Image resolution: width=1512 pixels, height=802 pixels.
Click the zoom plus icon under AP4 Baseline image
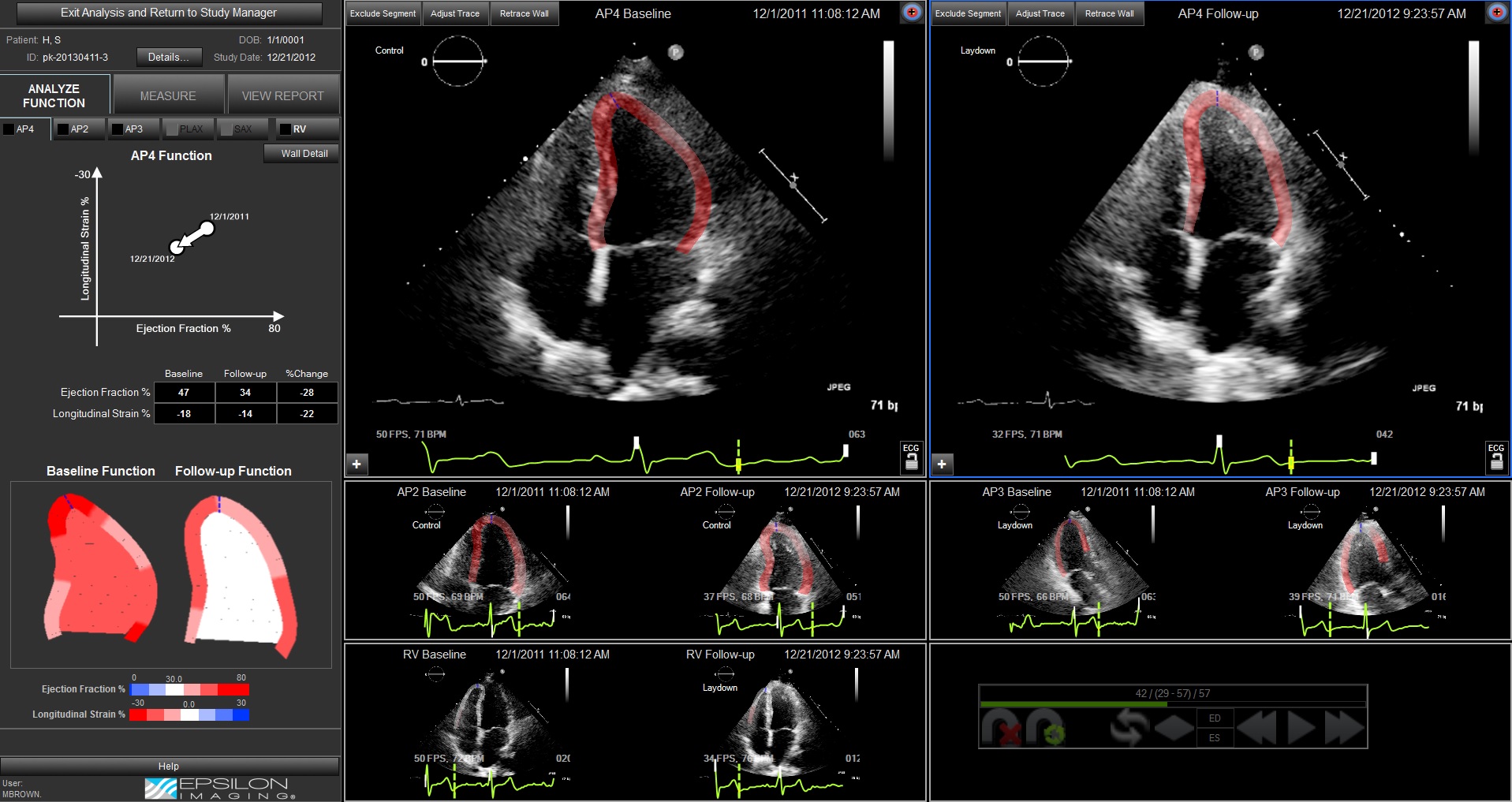(357, 464)
